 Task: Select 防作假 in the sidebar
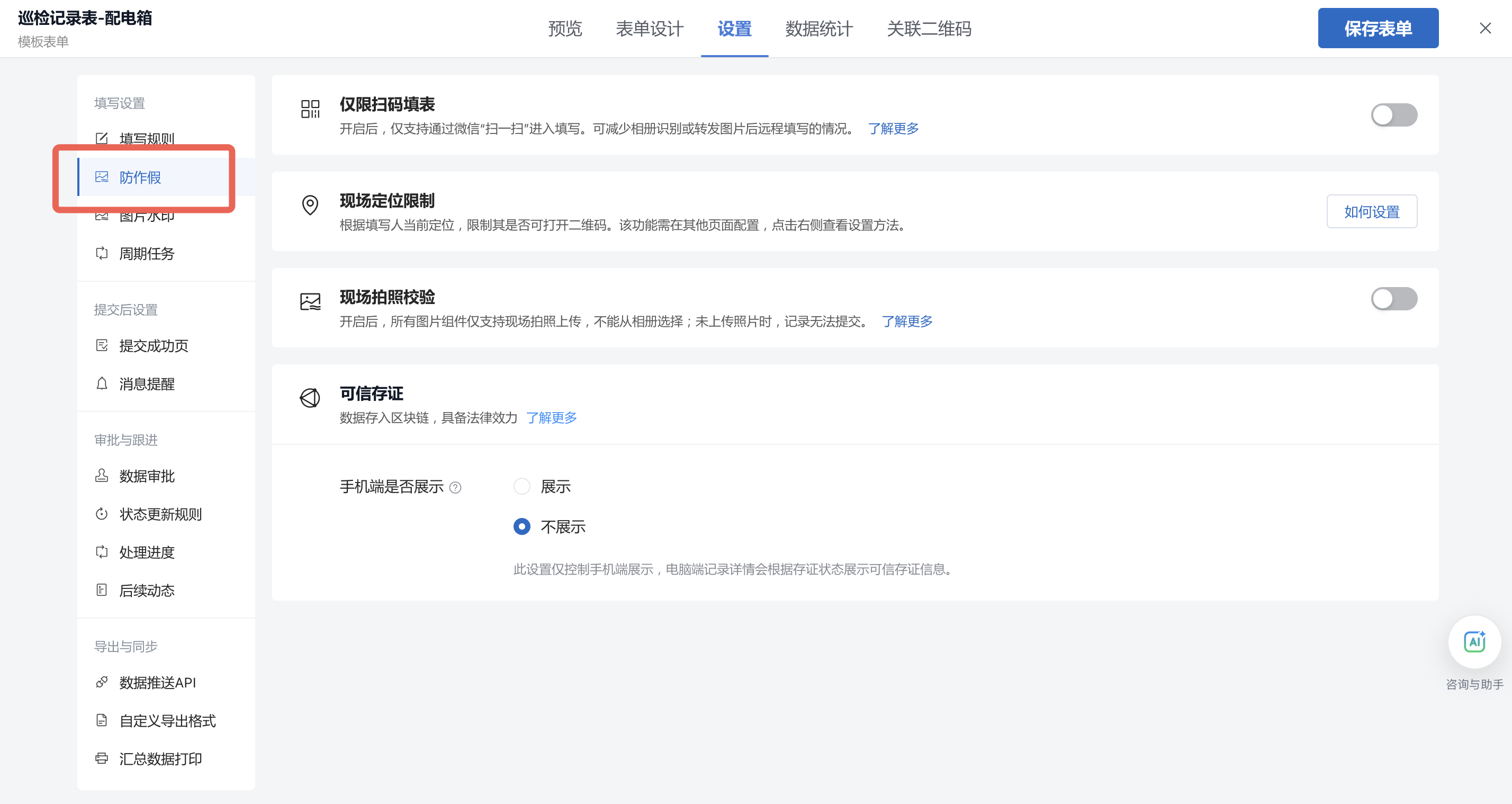[166, 177]
